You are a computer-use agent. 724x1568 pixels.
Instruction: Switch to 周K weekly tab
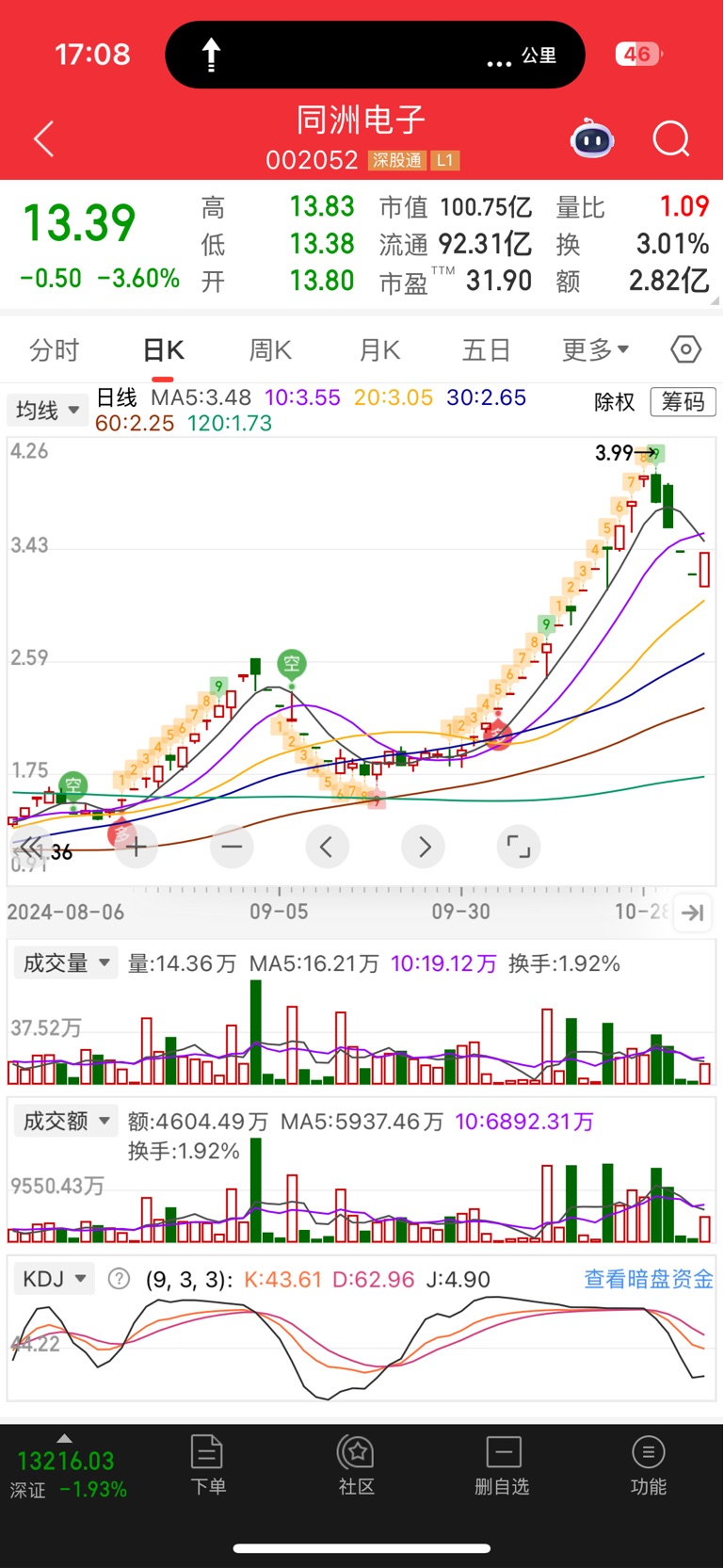(270, 350)
